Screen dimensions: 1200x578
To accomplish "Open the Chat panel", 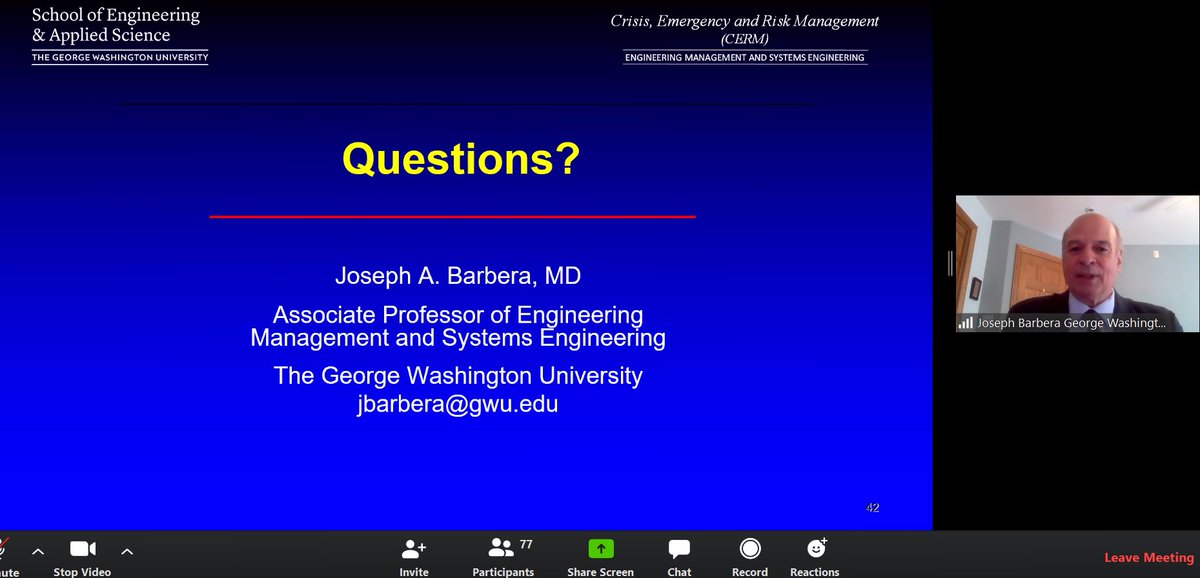I will pos(679,557).
